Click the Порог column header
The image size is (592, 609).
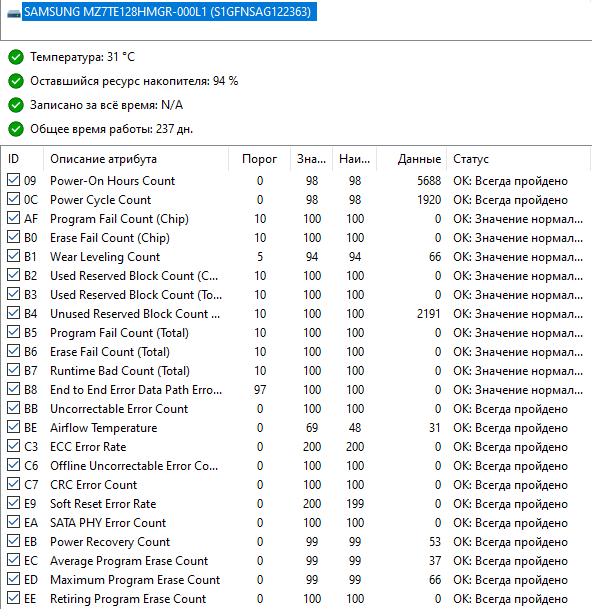pos(259,159)
